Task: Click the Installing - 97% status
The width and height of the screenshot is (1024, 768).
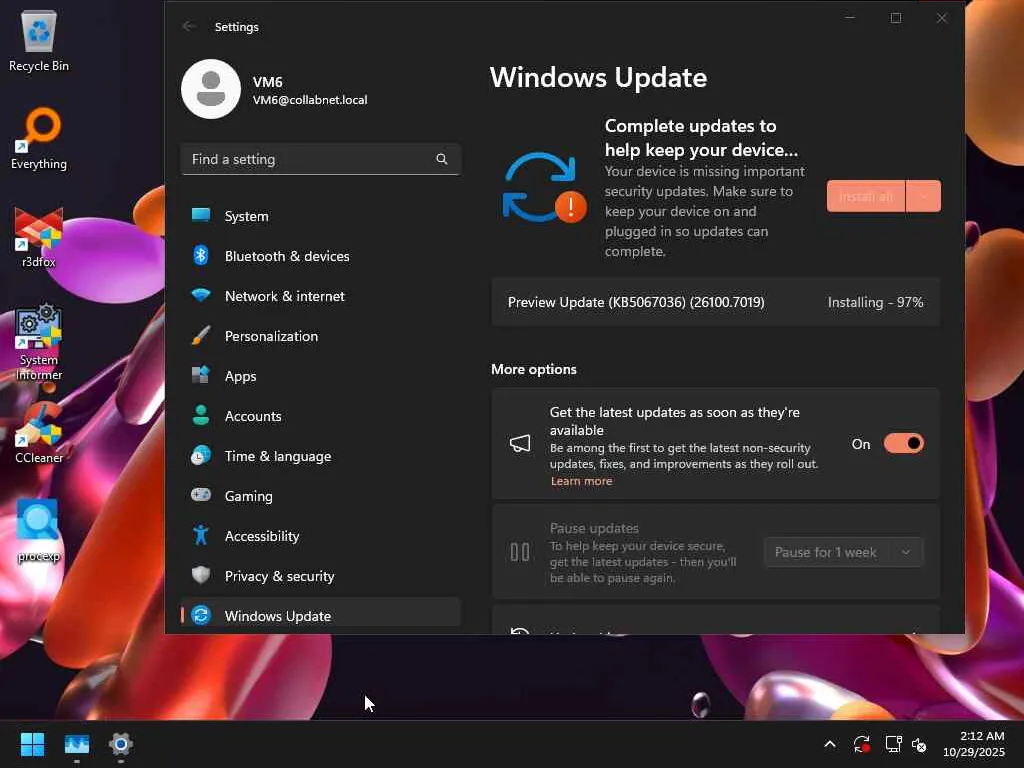Action: 875,302
